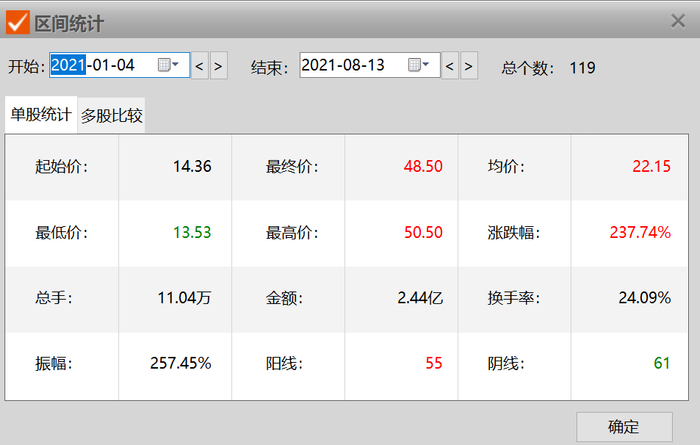Click the 阳线 label cell

288,364
